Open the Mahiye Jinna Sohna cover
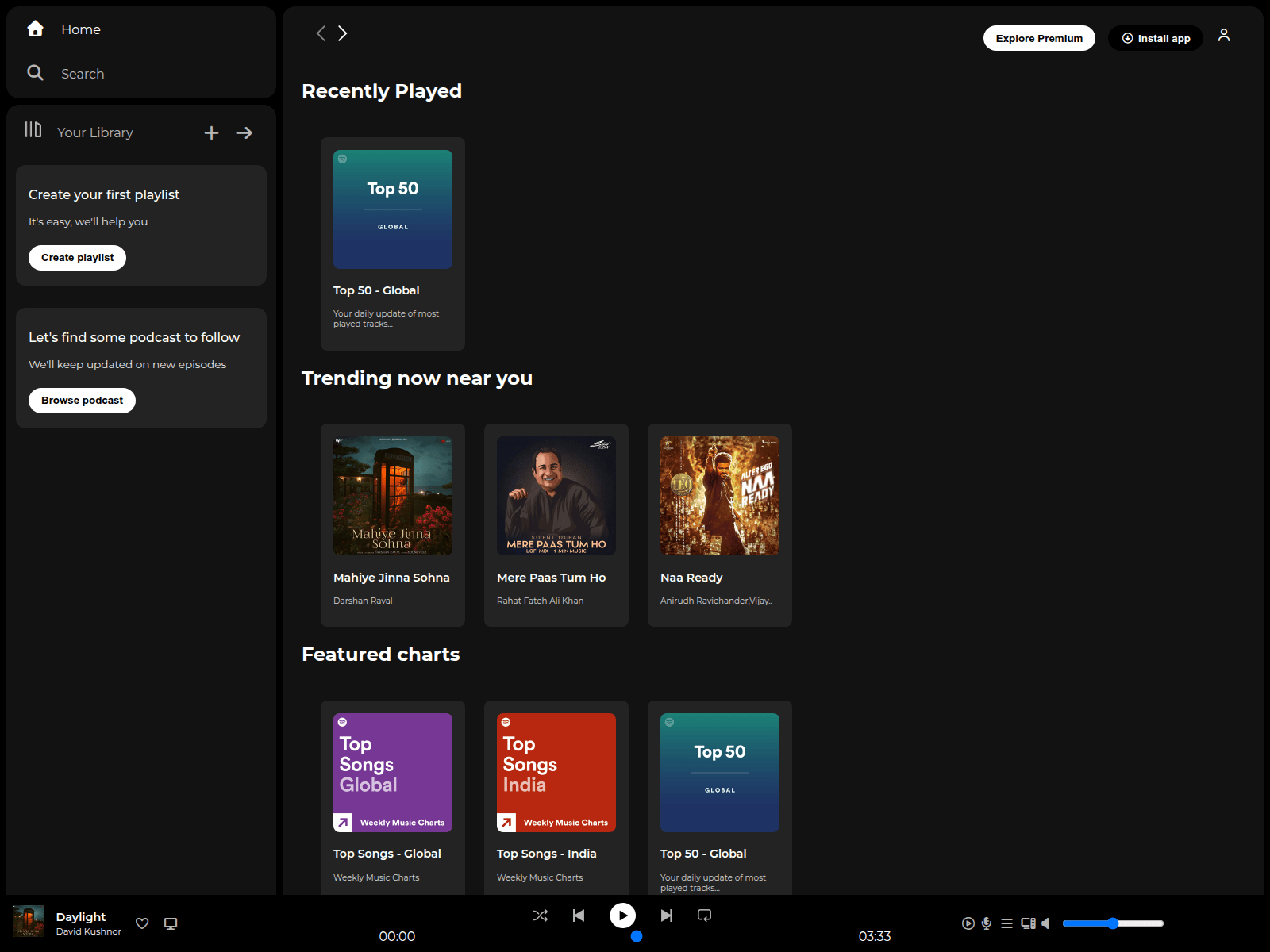 [x=393, y=496]
